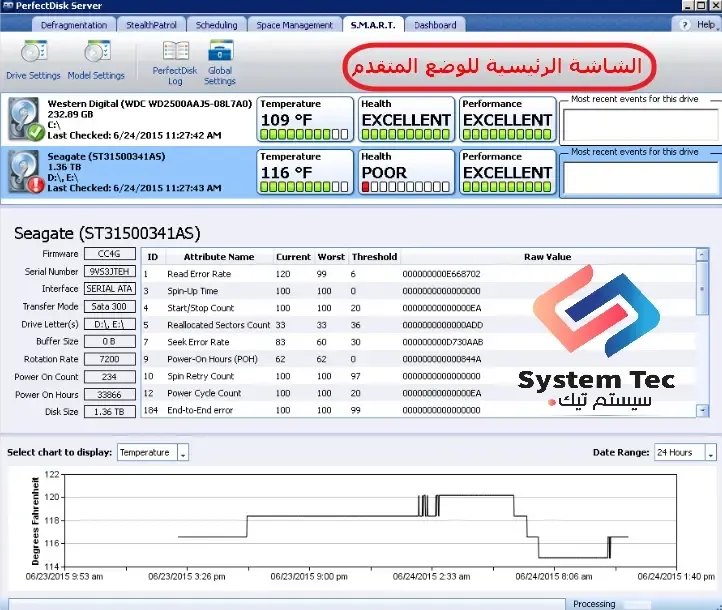Viewport: 722px width, 610px height.
Task: Select the Spin-Up Time row
Action: tap(419, 291)
